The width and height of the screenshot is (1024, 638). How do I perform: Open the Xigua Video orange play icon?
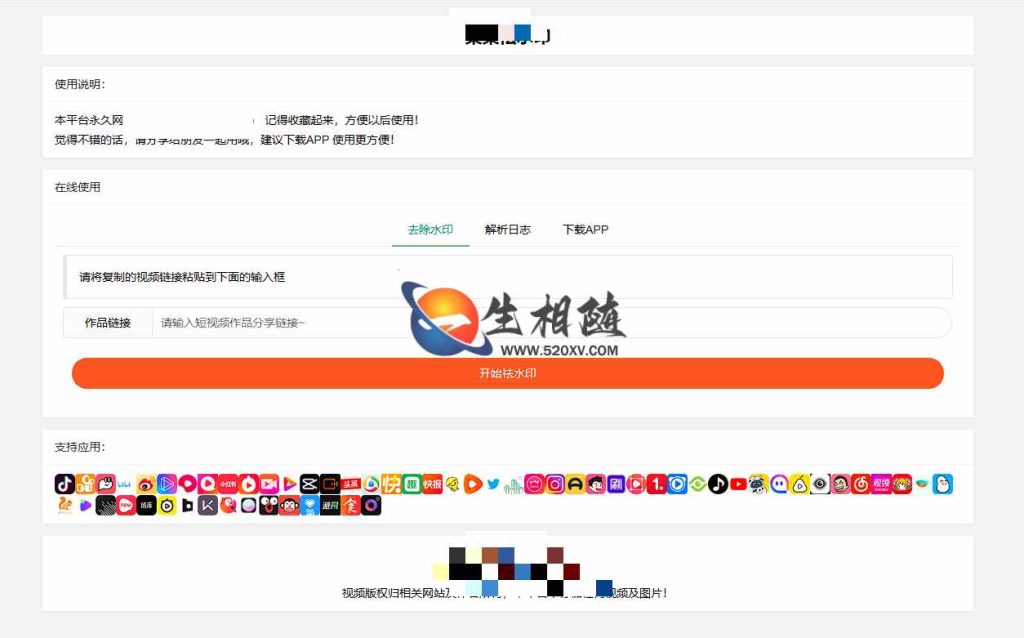point(474,484)
